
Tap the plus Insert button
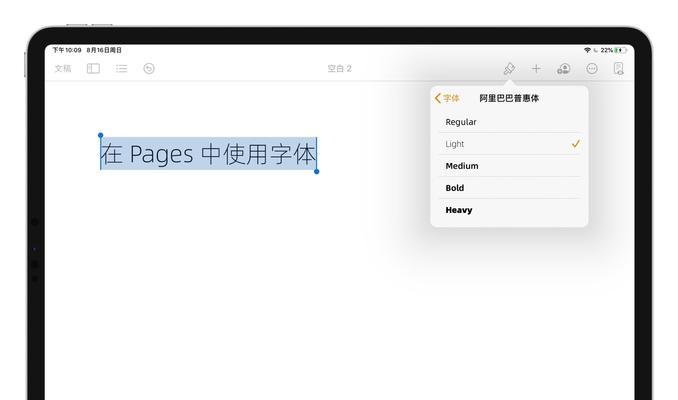pos(536,68)
